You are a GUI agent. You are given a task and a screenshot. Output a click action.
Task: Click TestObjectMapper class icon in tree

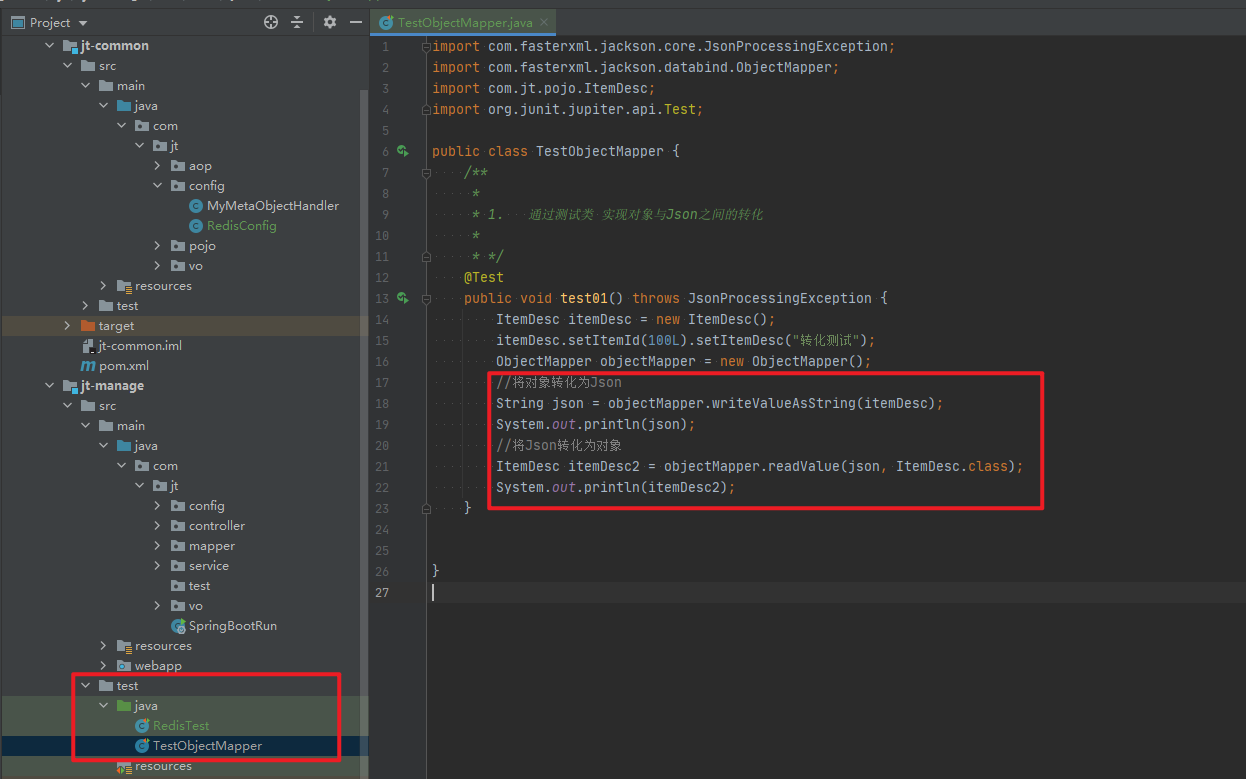click(x=142, y=746)
